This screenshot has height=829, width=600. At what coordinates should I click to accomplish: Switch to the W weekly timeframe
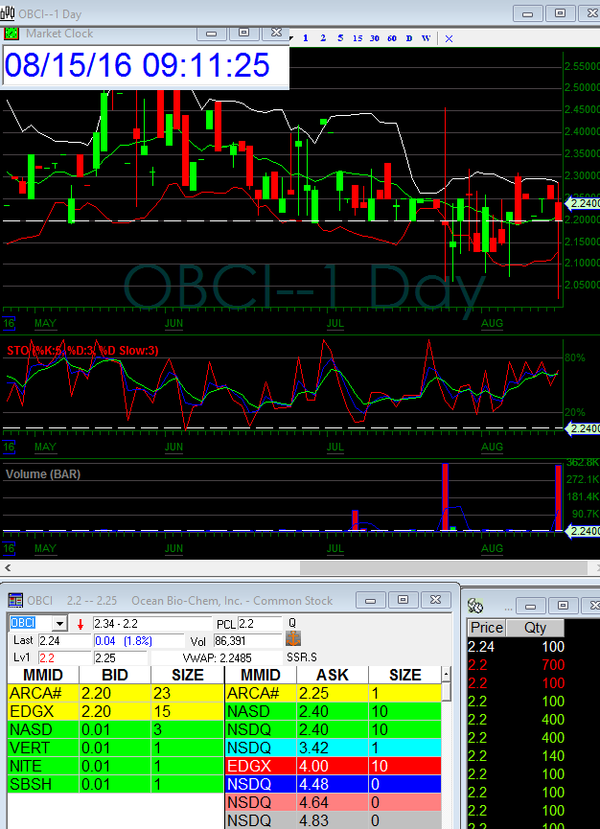click(x=426, y=38)
